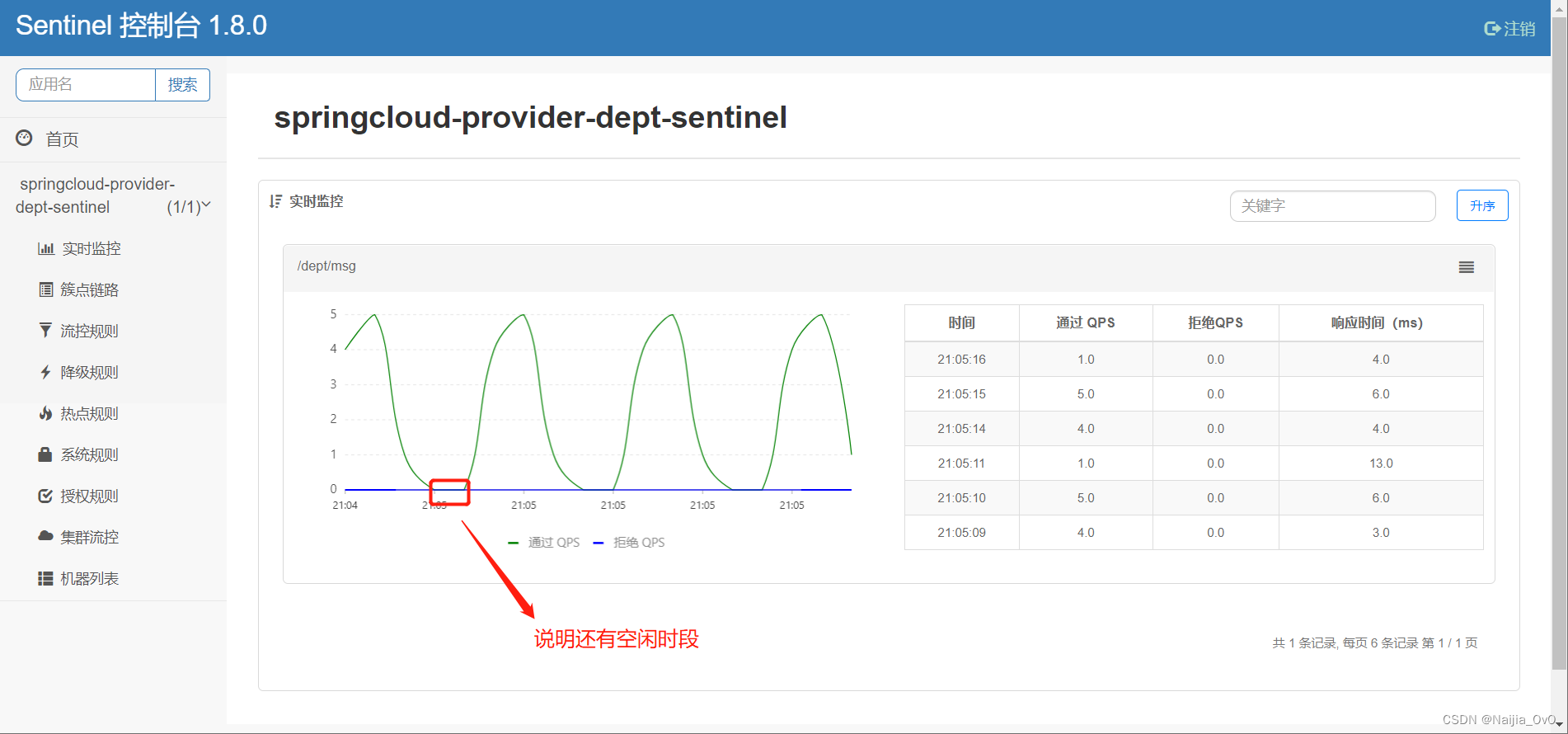Click the check-square icon beside 授权规则
1568x734 pixels.
pos(45,496)
